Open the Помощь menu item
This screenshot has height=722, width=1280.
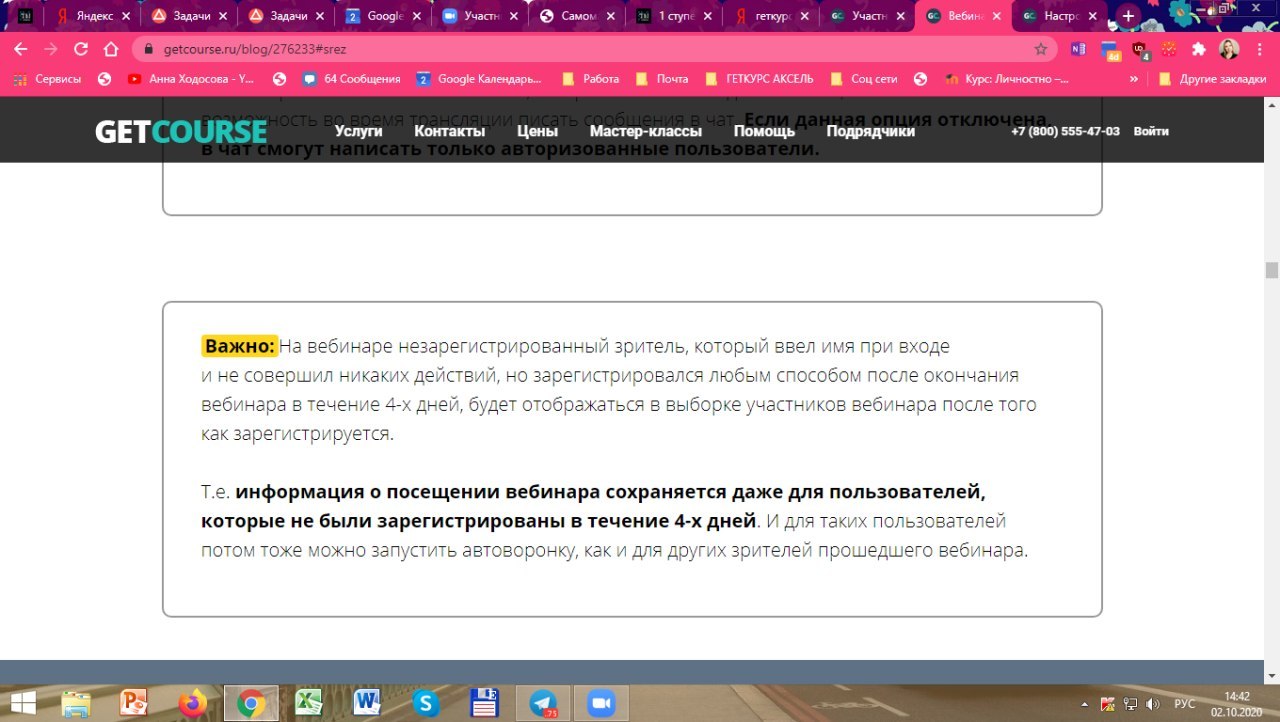click(764, 131)
